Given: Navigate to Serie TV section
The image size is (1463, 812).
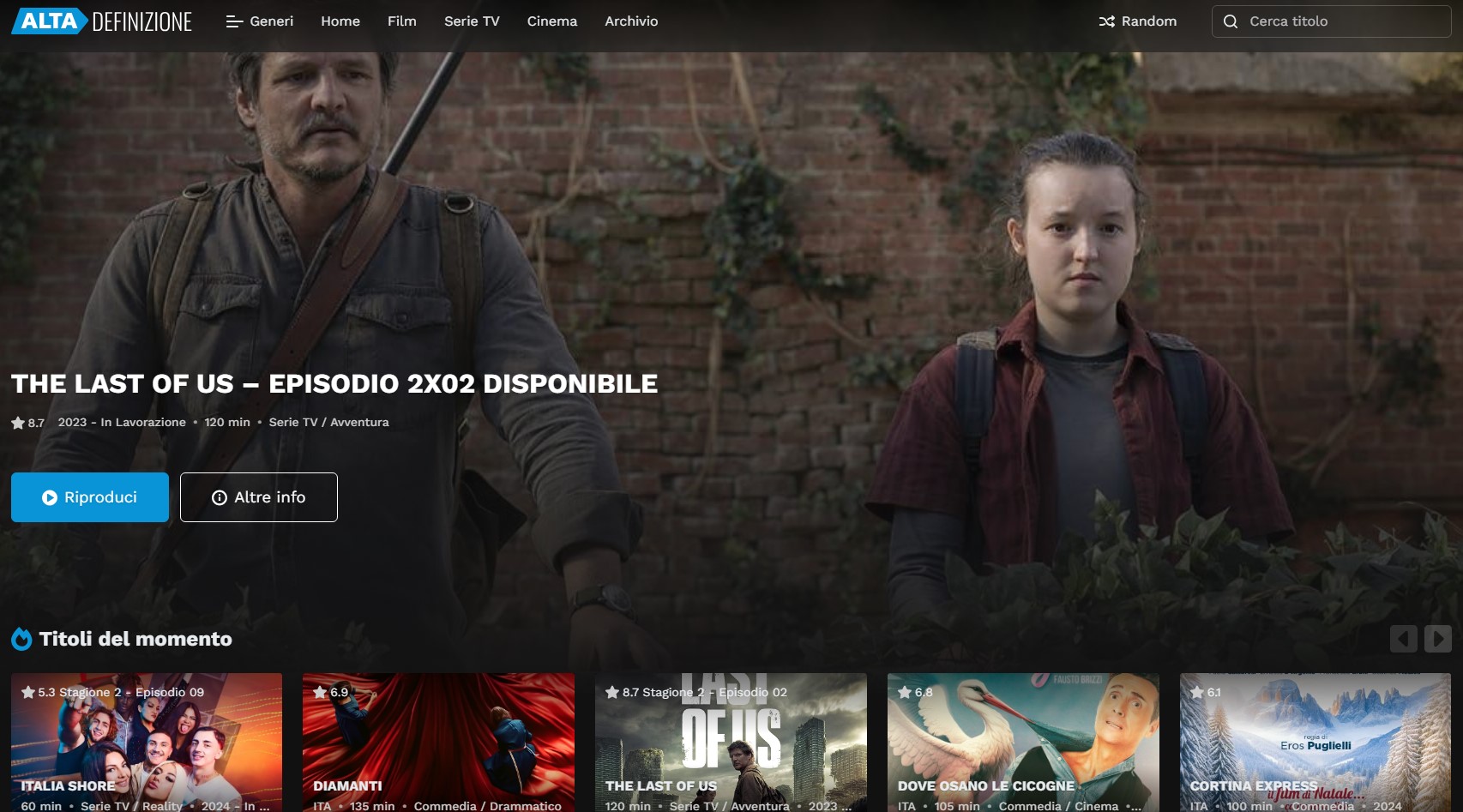Looking at the screenshot, I should click(x=472, y=21).
